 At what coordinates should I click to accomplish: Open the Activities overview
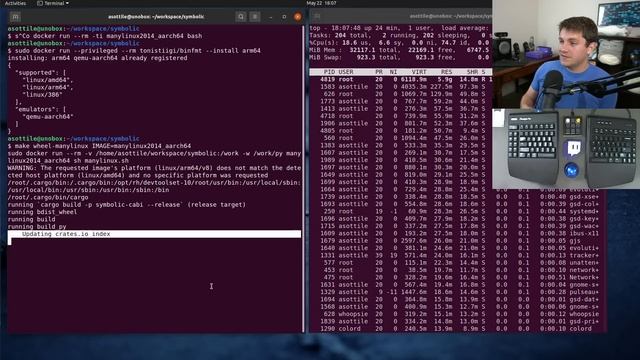(x=16, y=3)
